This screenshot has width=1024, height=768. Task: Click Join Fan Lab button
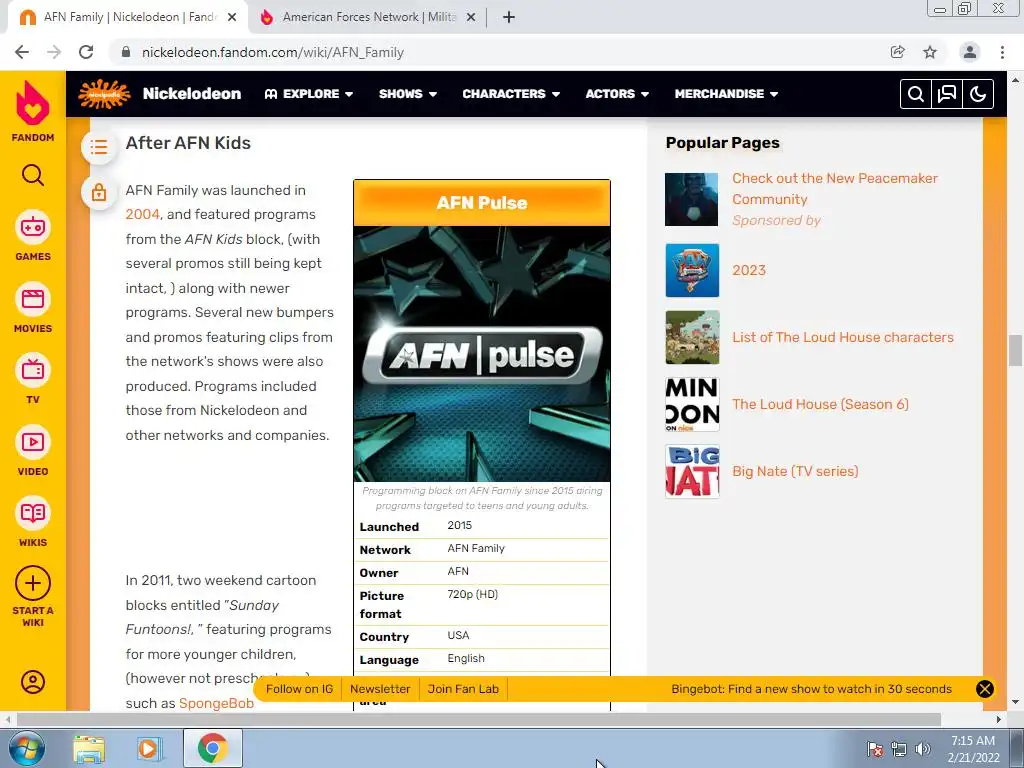[463, 689]
